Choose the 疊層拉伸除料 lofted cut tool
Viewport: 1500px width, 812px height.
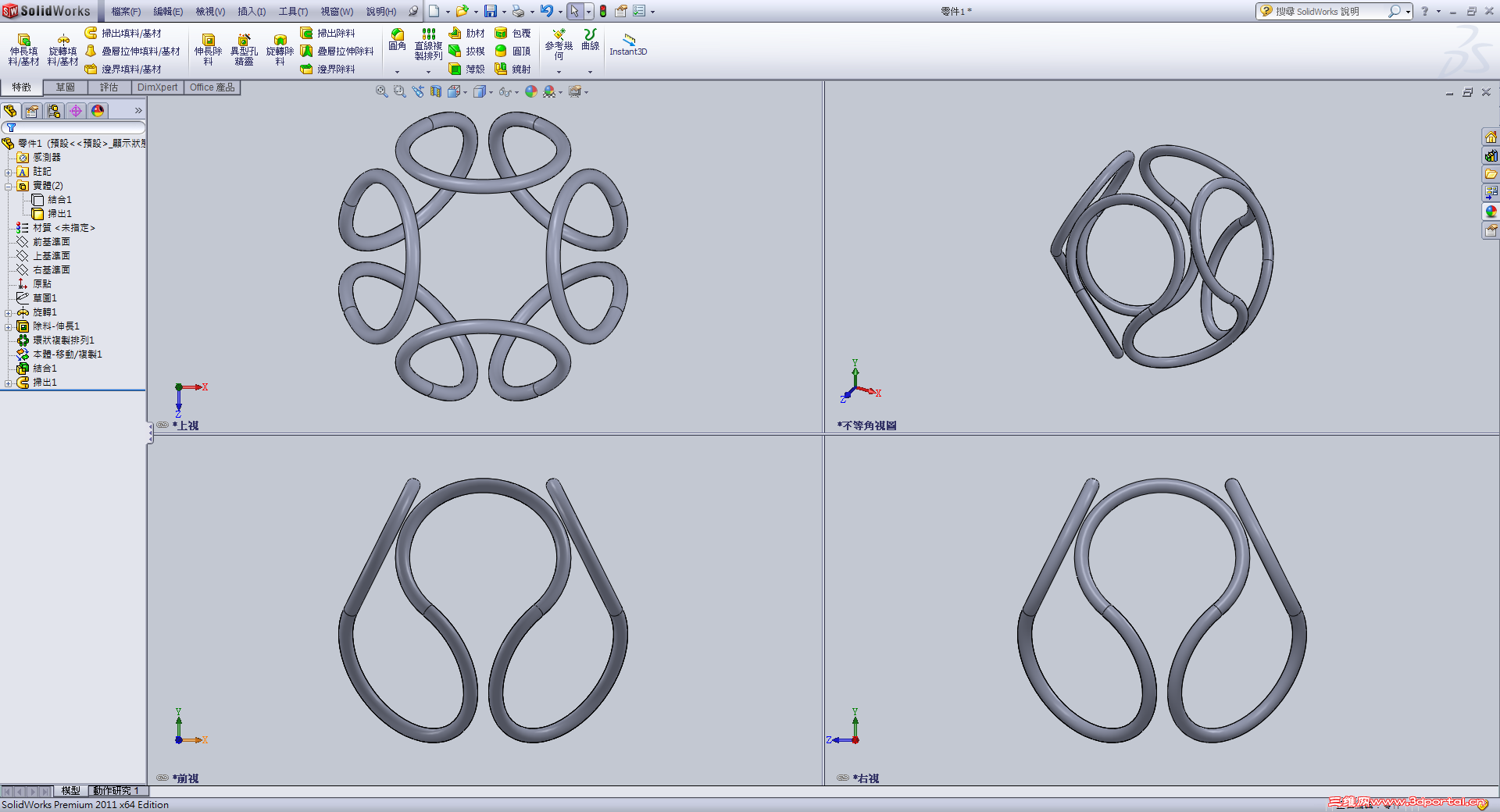coord(337,51)
